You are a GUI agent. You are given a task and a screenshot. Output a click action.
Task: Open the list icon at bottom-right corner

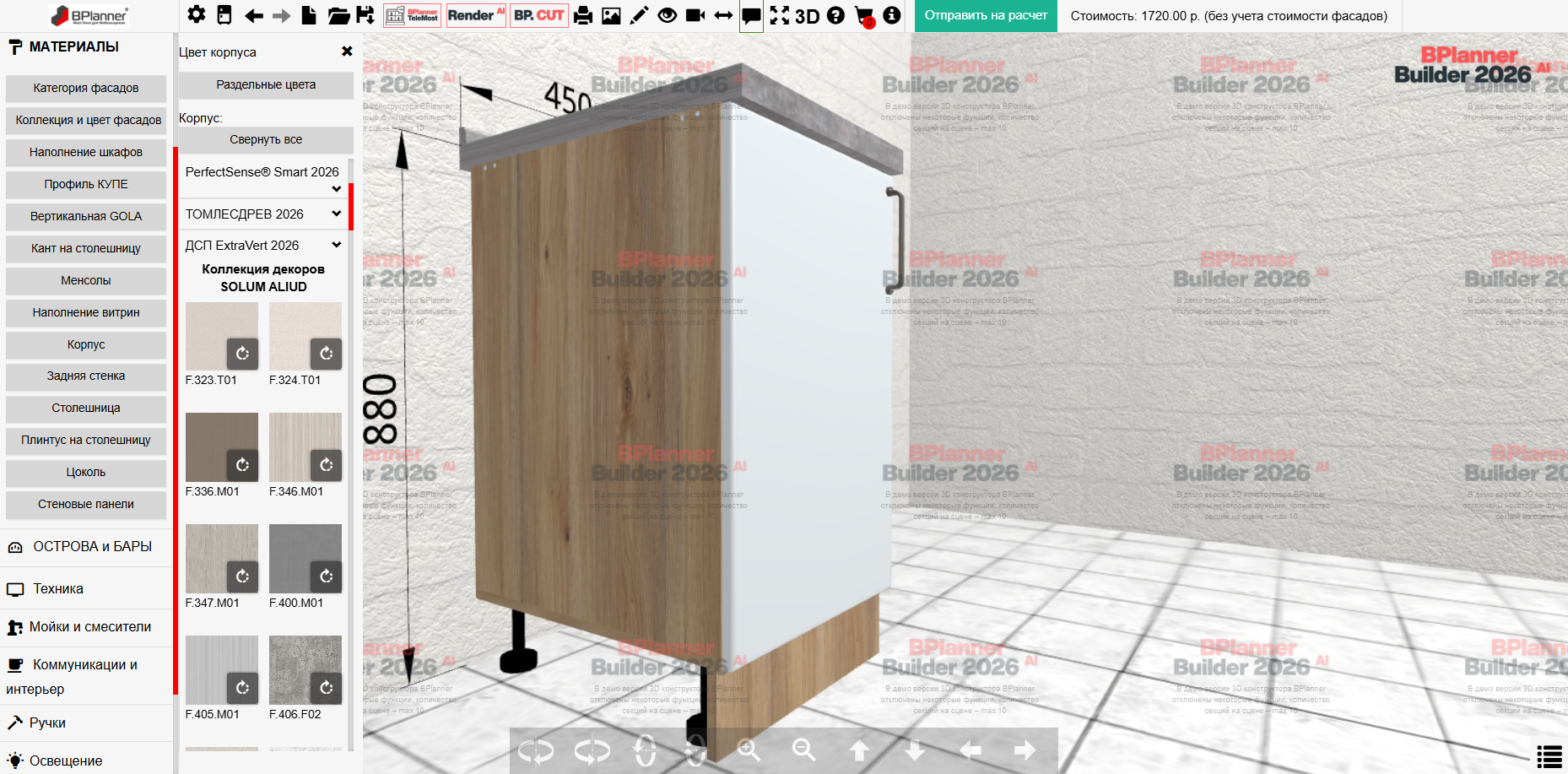click(1549, 756)
